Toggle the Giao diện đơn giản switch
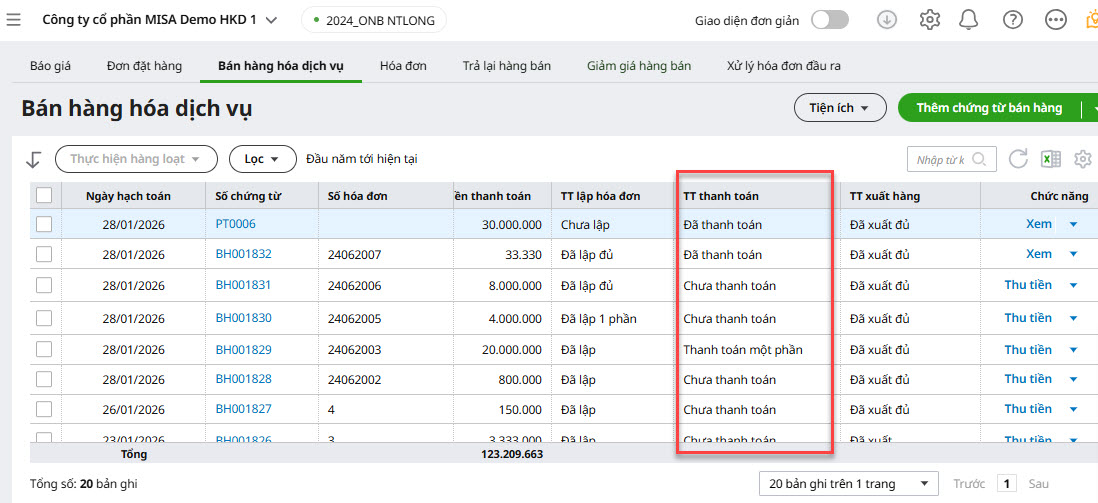Screen dimensions: 1098x503 pos(830,20)
